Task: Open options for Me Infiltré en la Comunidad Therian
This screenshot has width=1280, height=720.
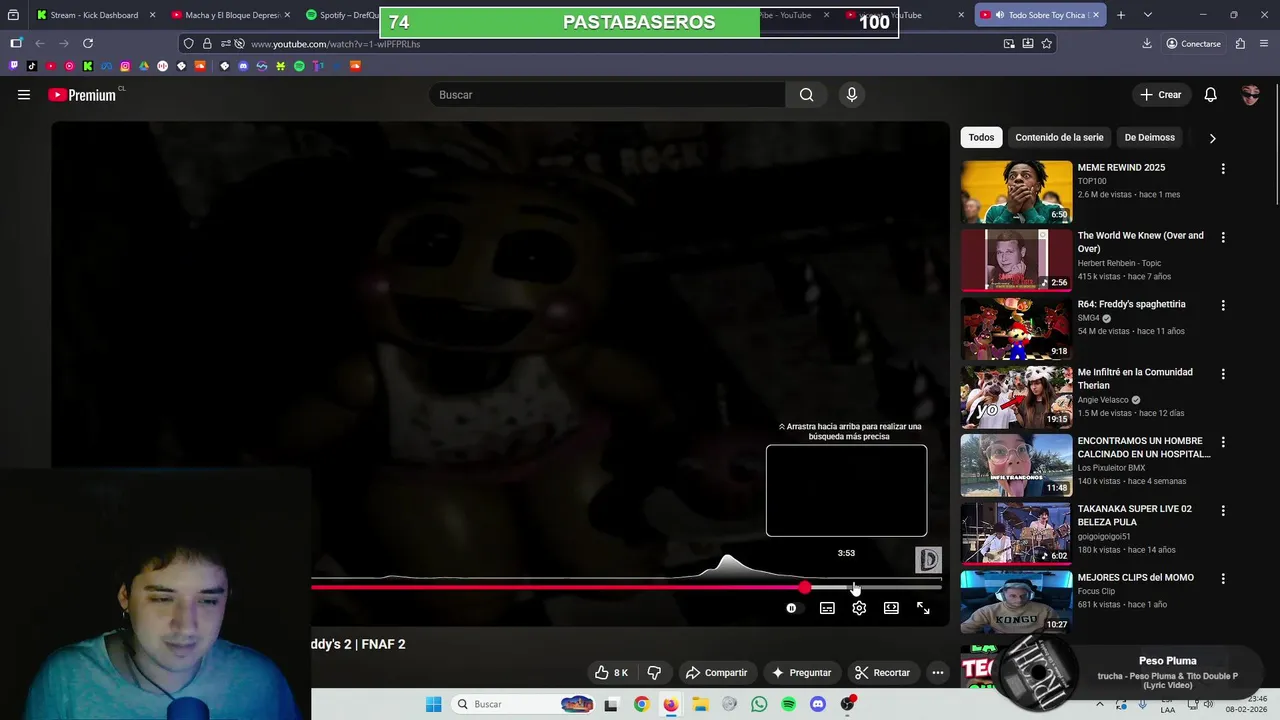Action: pyautogui.click(x=1222, y=374)
